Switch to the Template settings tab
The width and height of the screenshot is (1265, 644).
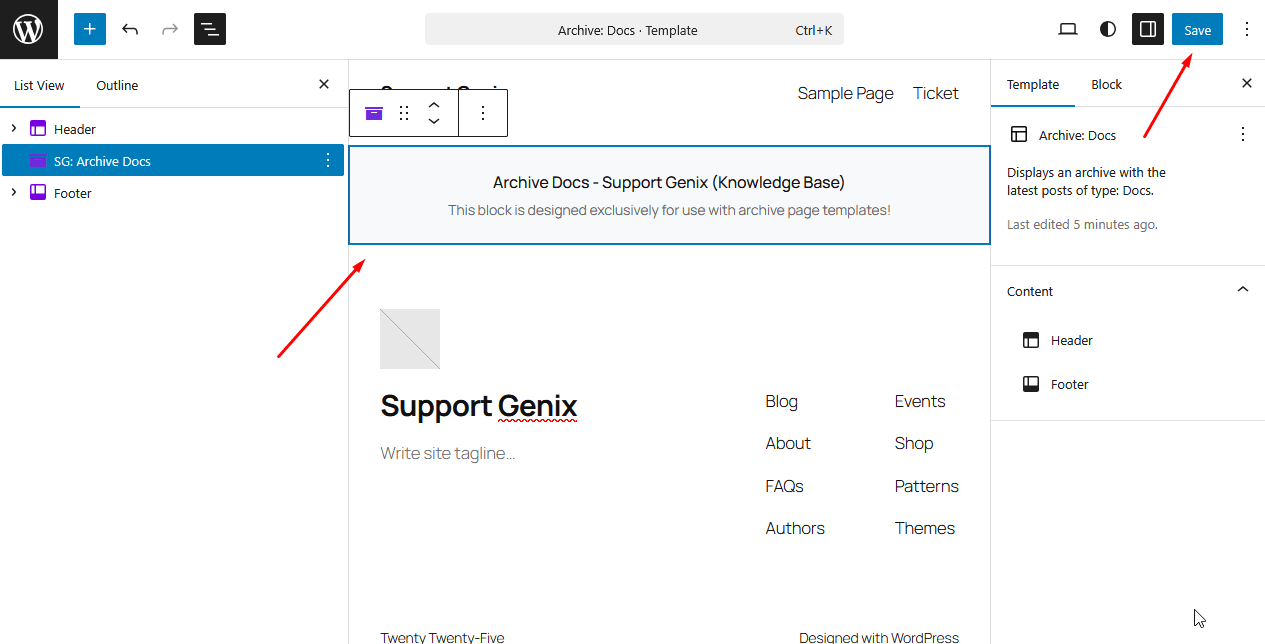tap(1033, 84)
